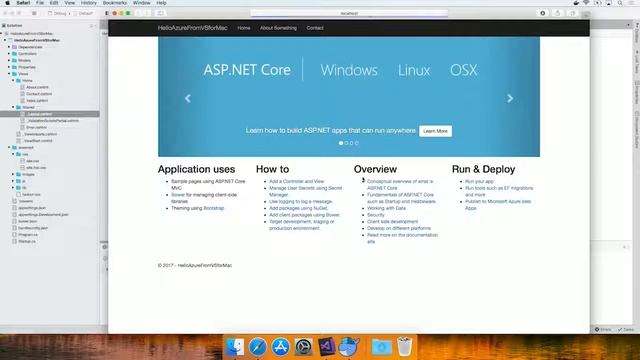Select third carousel indicator dot
The height and width of the screenshot is (360, 640).
[351, 143]
